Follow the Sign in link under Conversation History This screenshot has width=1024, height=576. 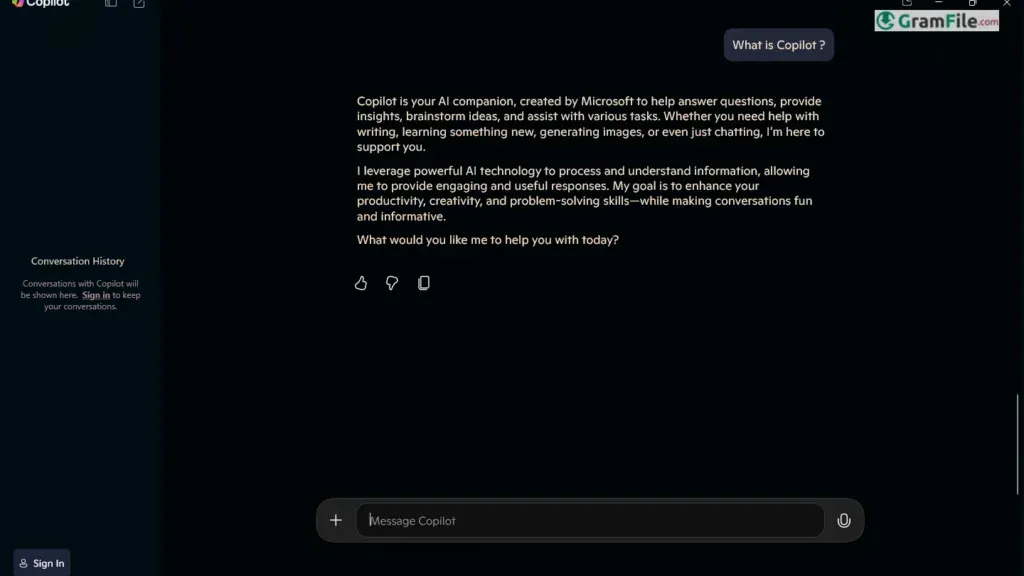coord(96,295)
